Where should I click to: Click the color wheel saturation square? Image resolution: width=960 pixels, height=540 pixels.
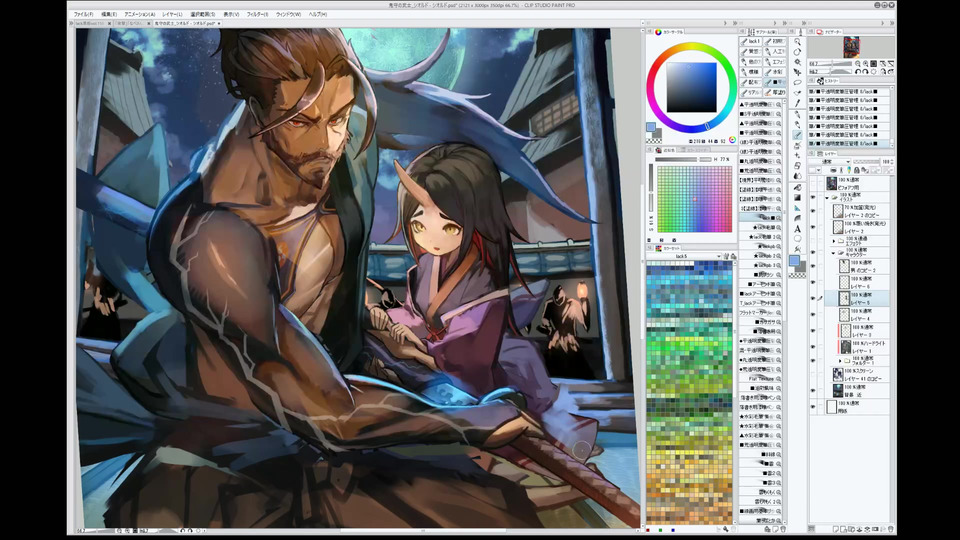pyautogui.click(x=691, y=87)
